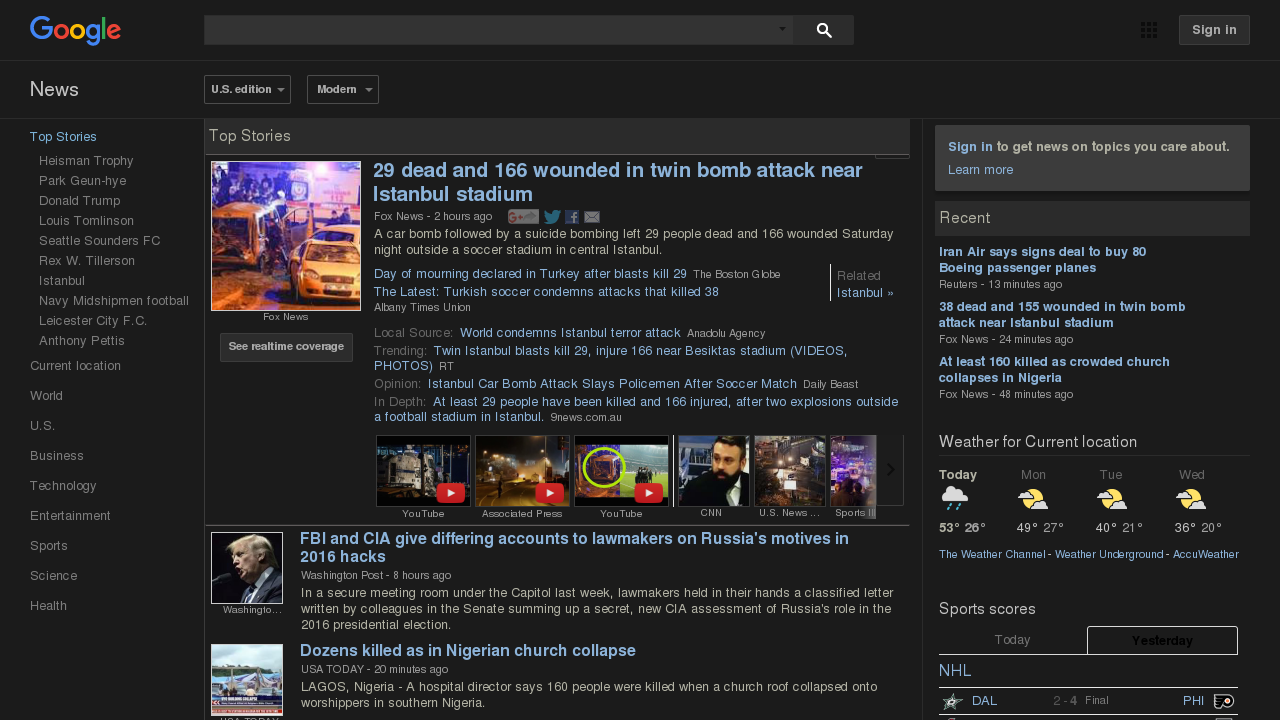Open the Science section
This screenshot has height=720, width=1280.
(53, 576)
